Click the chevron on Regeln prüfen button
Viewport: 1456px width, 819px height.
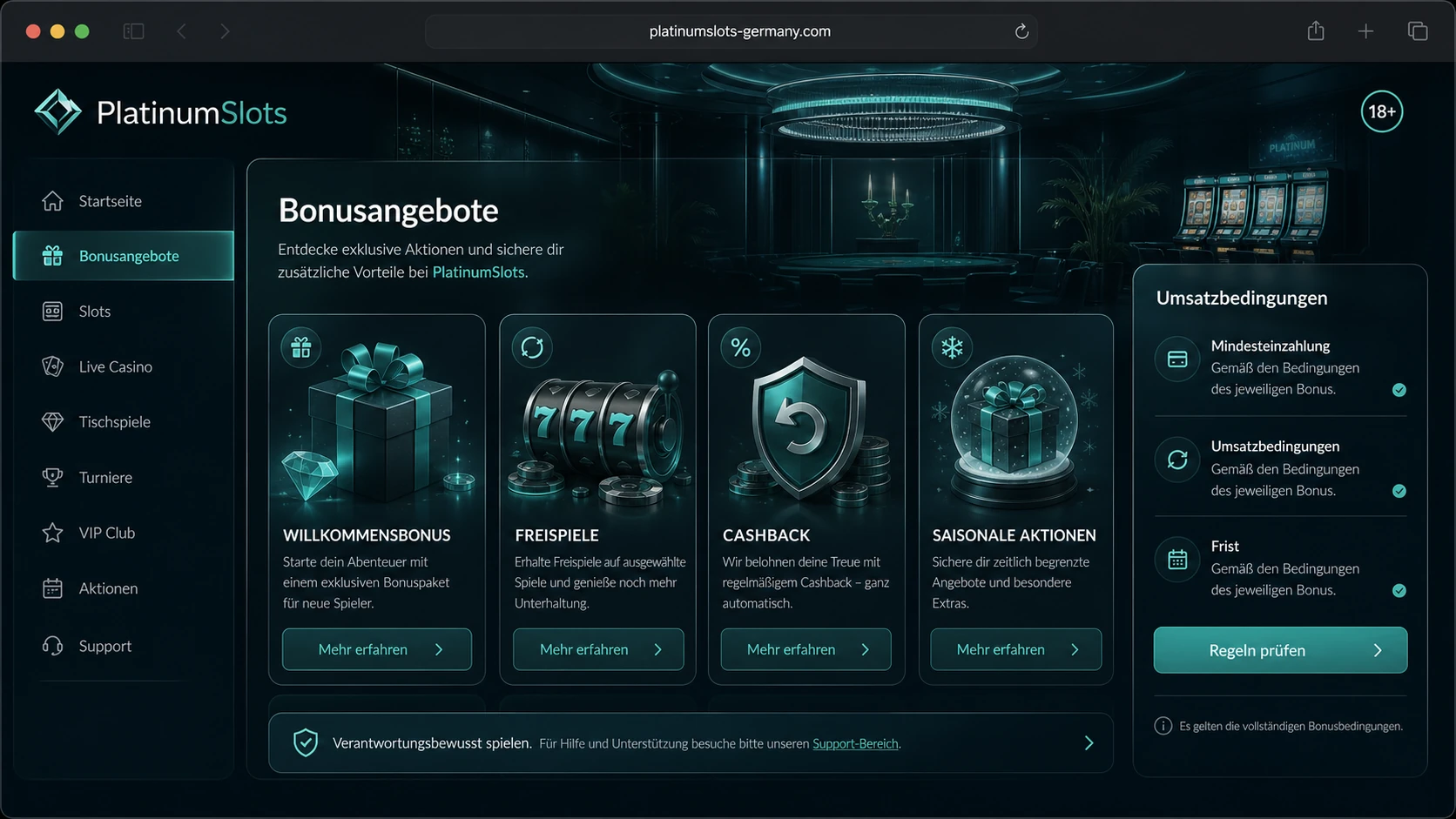point(1378,651)
